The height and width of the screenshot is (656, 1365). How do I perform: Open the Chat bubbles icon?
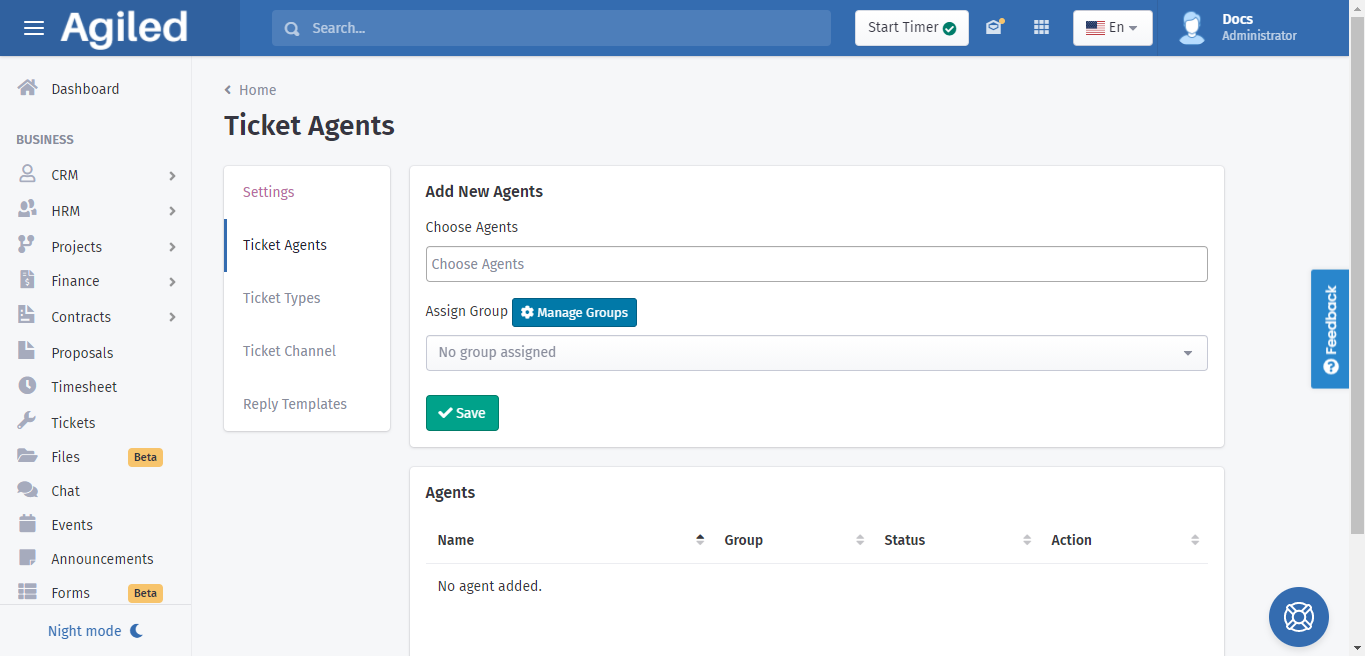pos(28,490)
